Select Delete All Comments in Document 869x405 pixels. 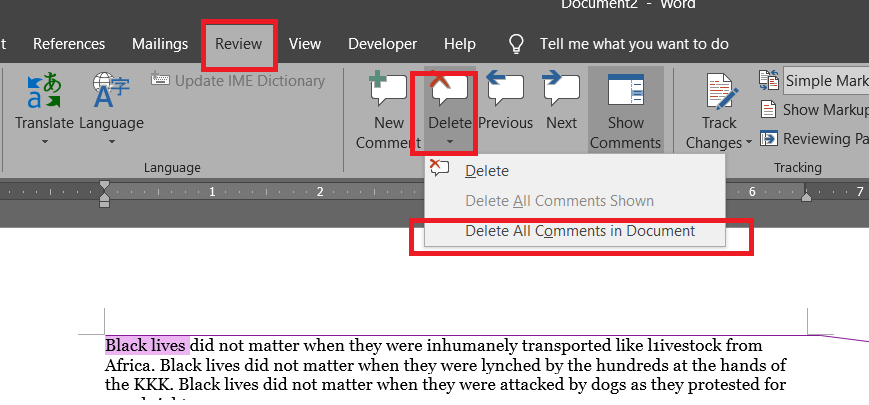pos(580,231)
